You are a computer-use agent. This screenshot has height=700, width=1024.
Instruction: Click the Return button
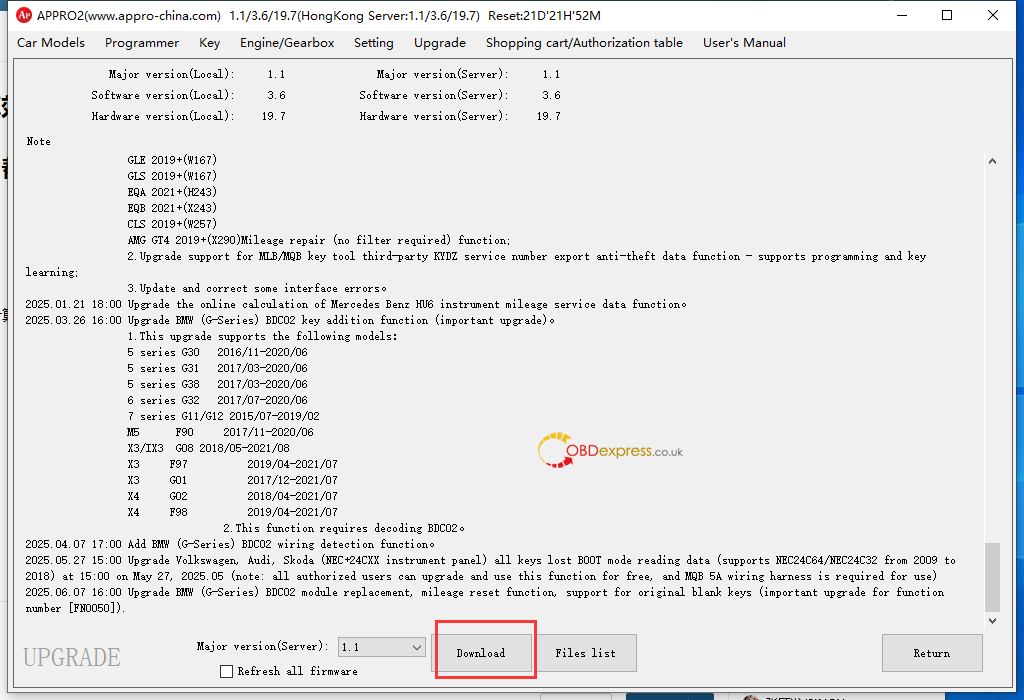tap(932, 653)
